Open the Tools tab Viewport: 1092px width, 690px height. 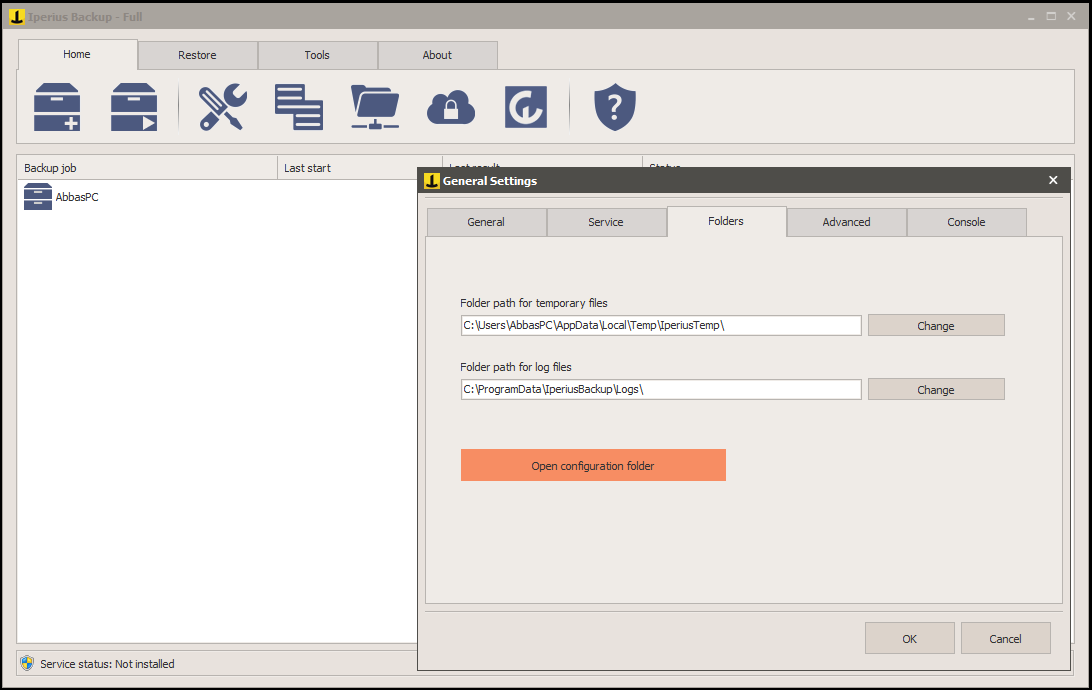317,55
